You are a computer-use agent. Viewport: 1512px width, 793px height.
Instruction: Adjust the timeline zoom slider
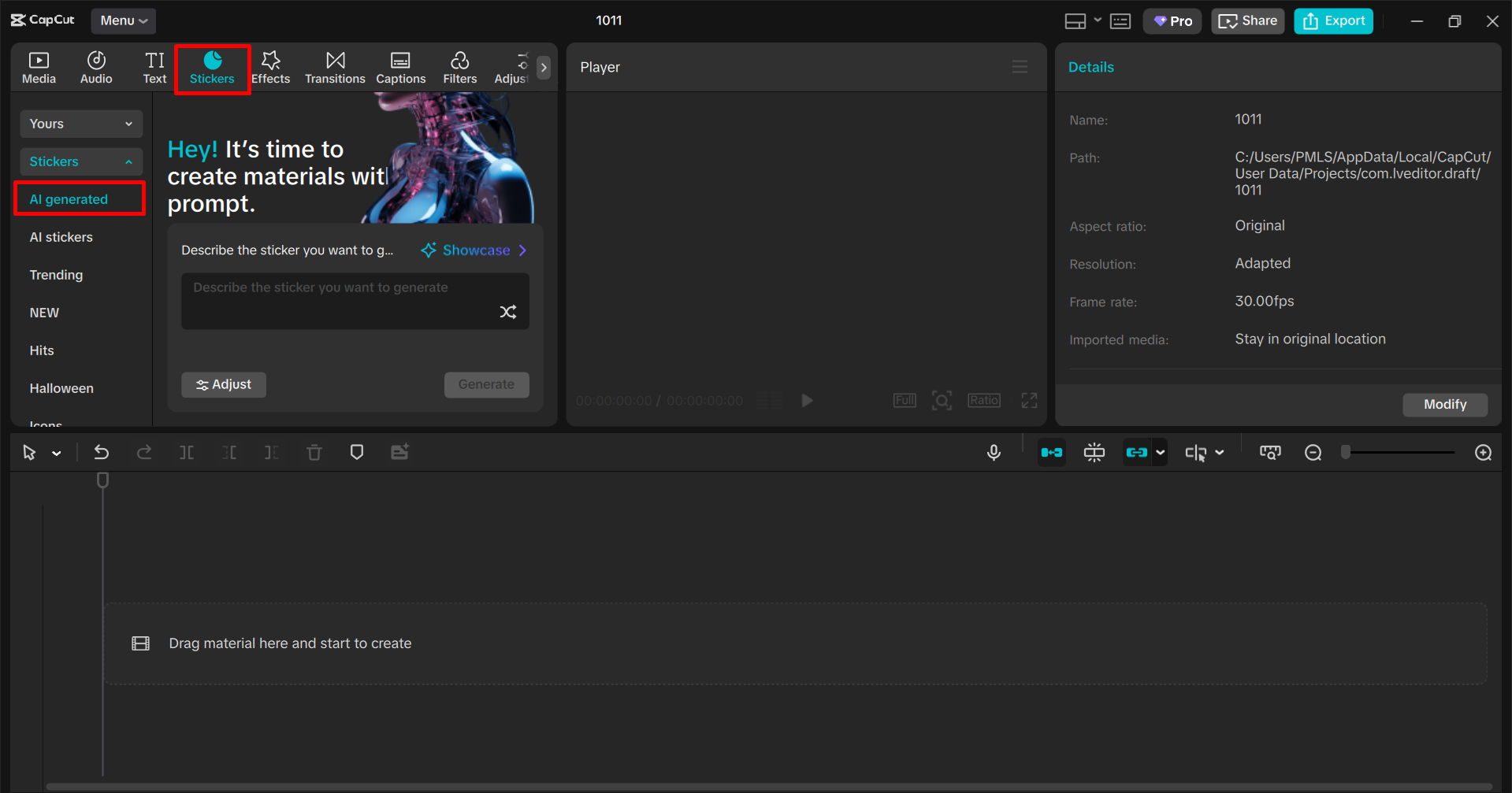1399,453
